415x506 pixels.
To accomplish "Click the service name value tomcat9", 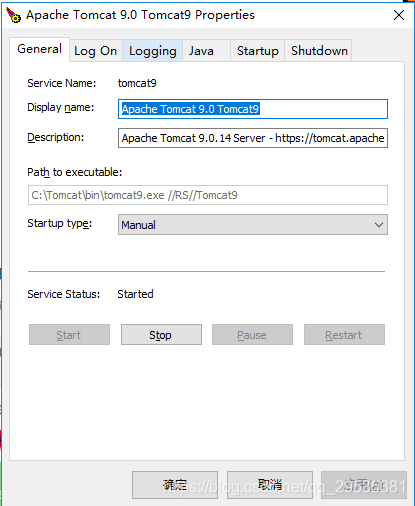I will (137, 83).
